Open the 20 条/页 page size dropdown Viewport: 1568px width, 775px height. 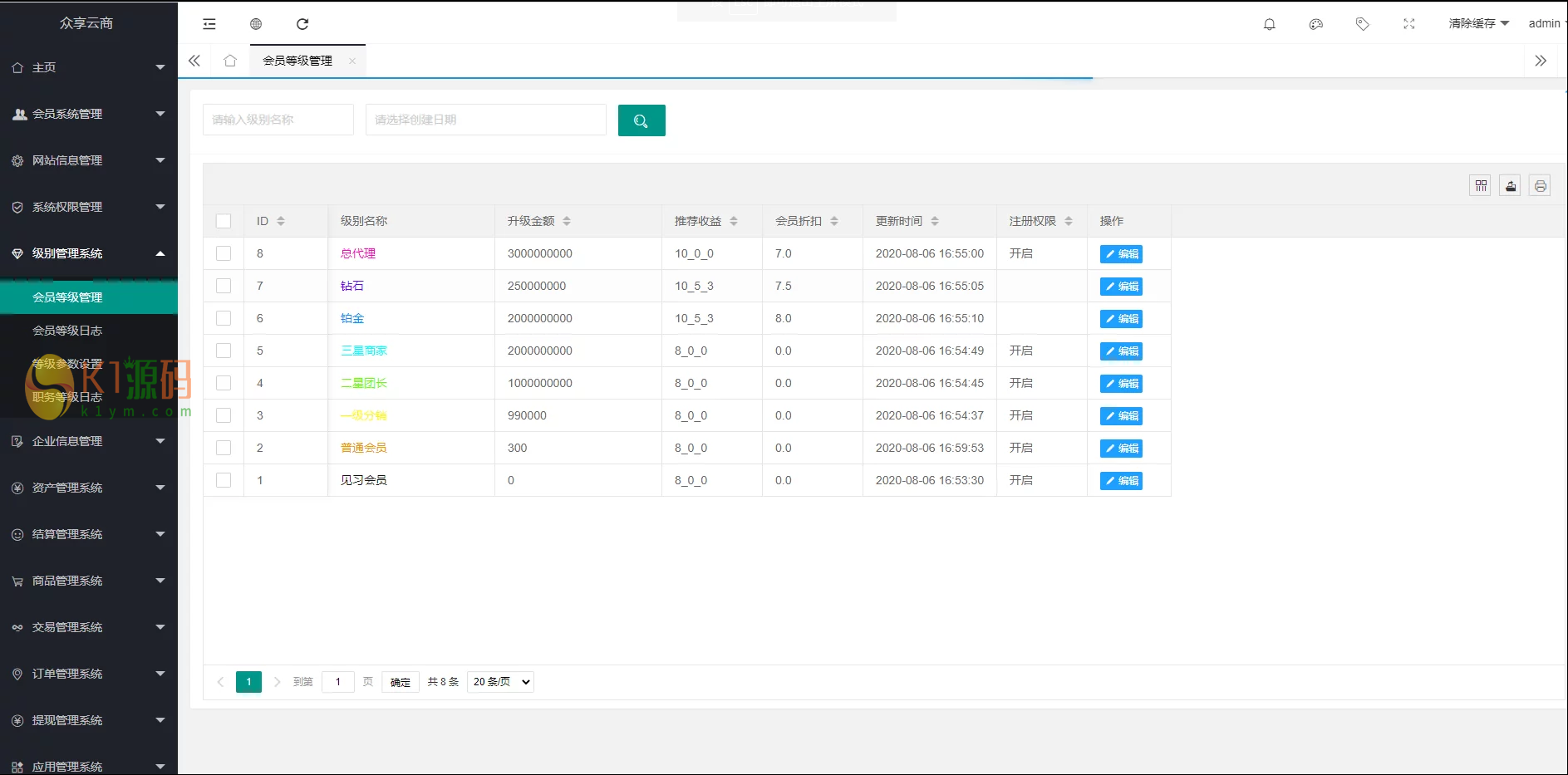coord(500,682)
